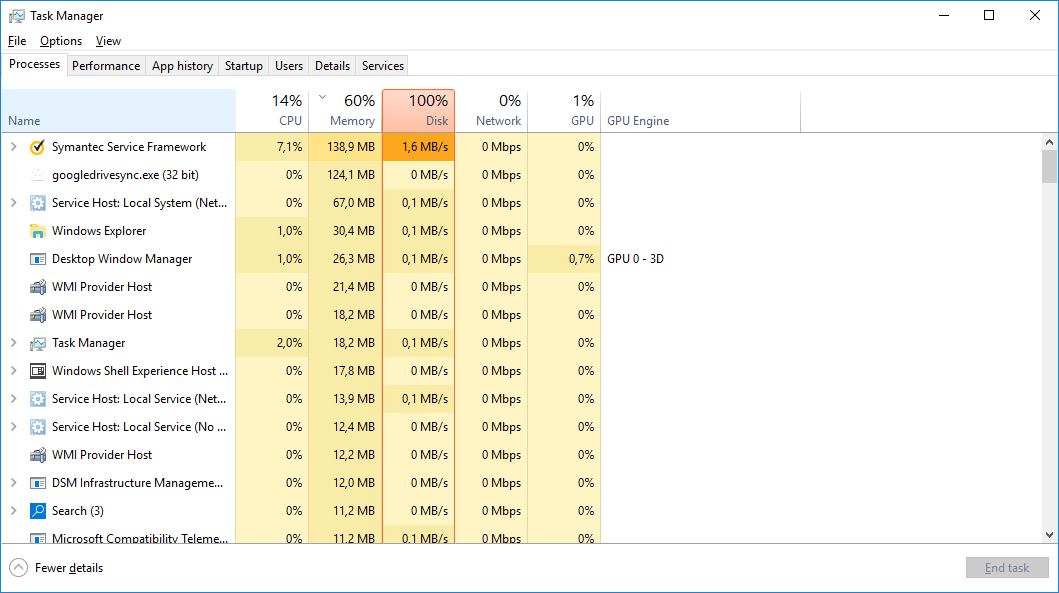Click the Task Manager title bar icon

point(17,16)
